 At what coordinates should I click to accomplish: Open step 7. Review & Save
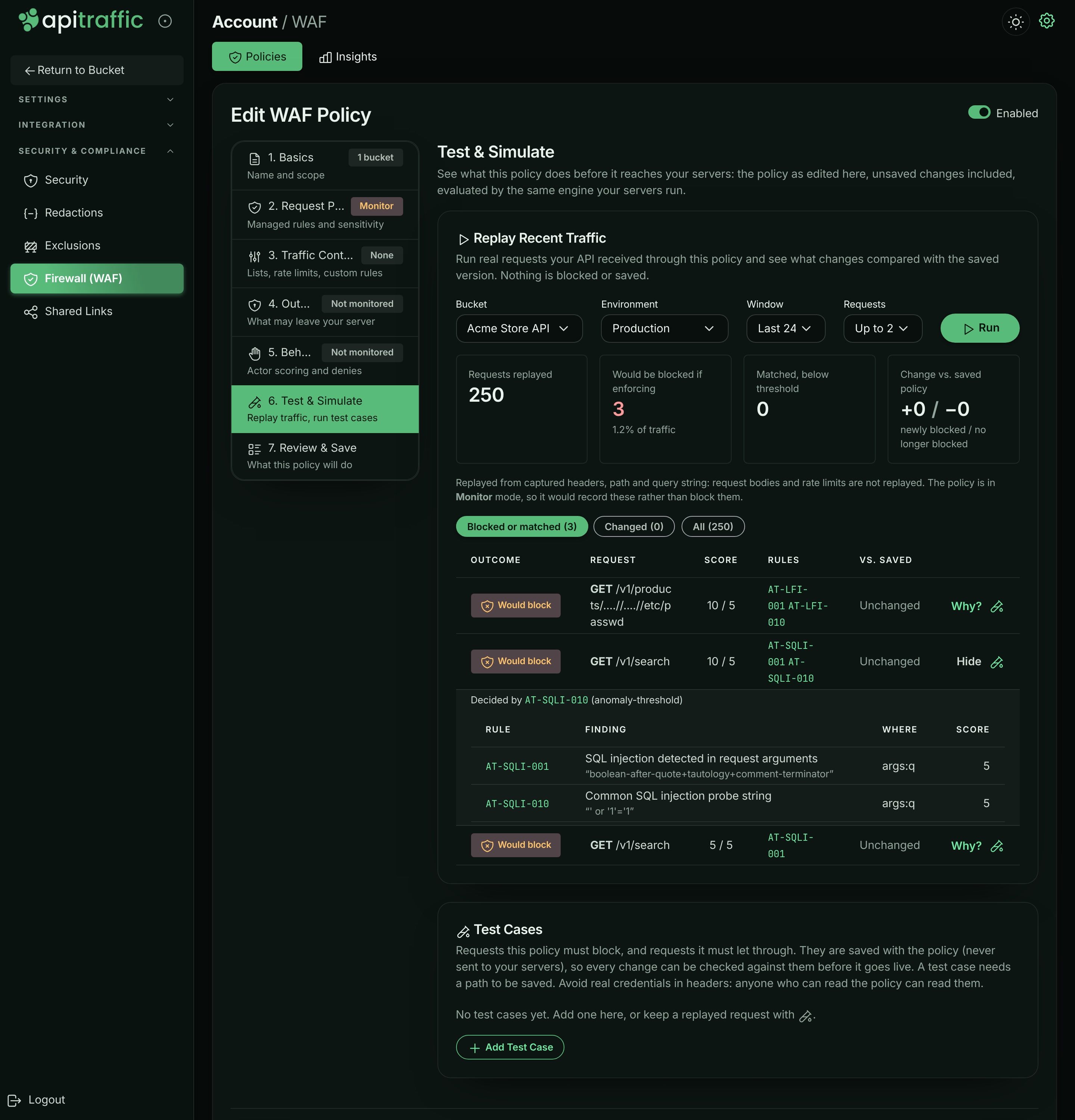click(x=325, y=456)
